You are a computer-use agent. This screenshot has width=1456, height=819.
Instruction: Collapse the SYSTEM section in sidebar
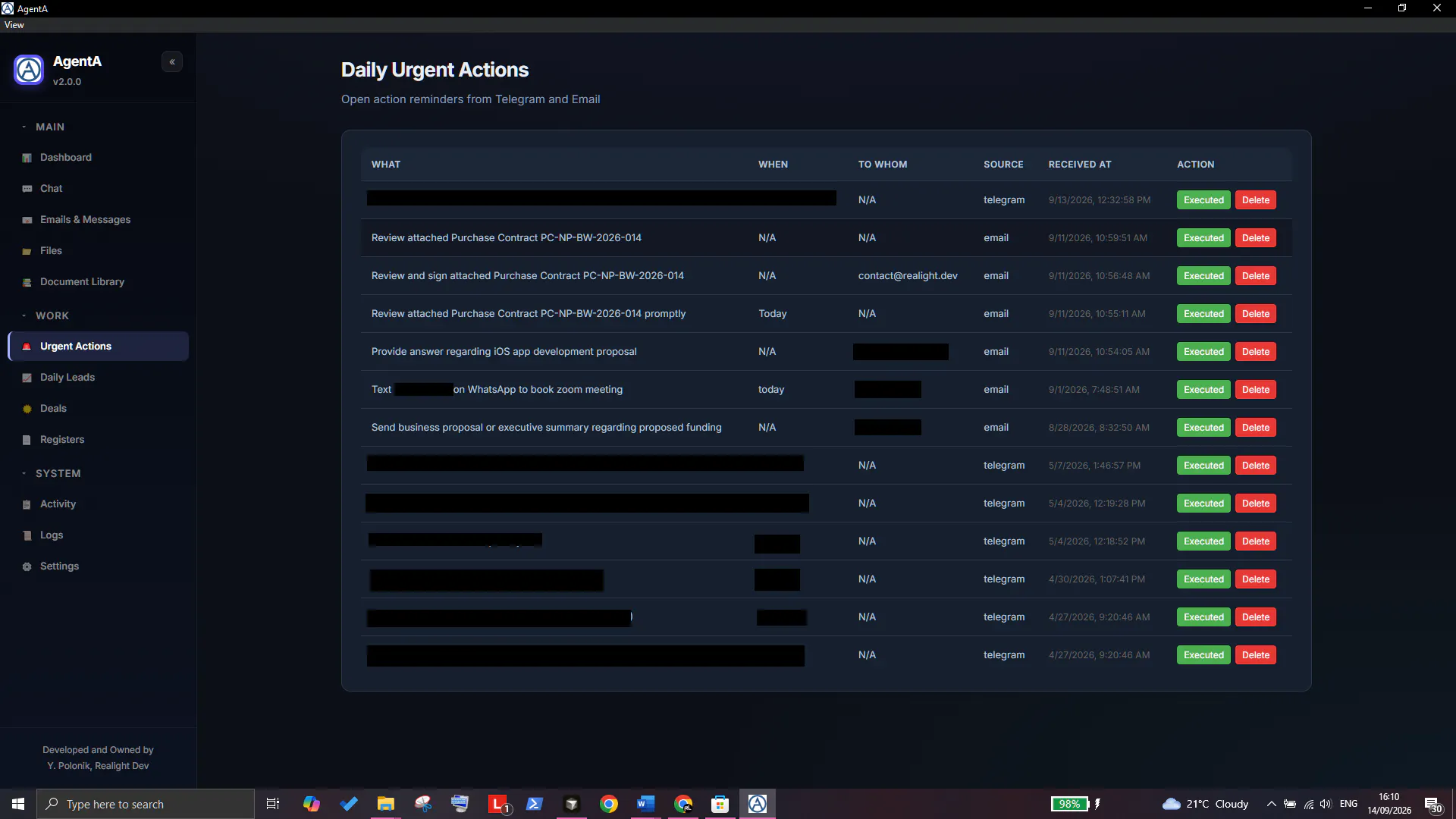pos(52,473)
